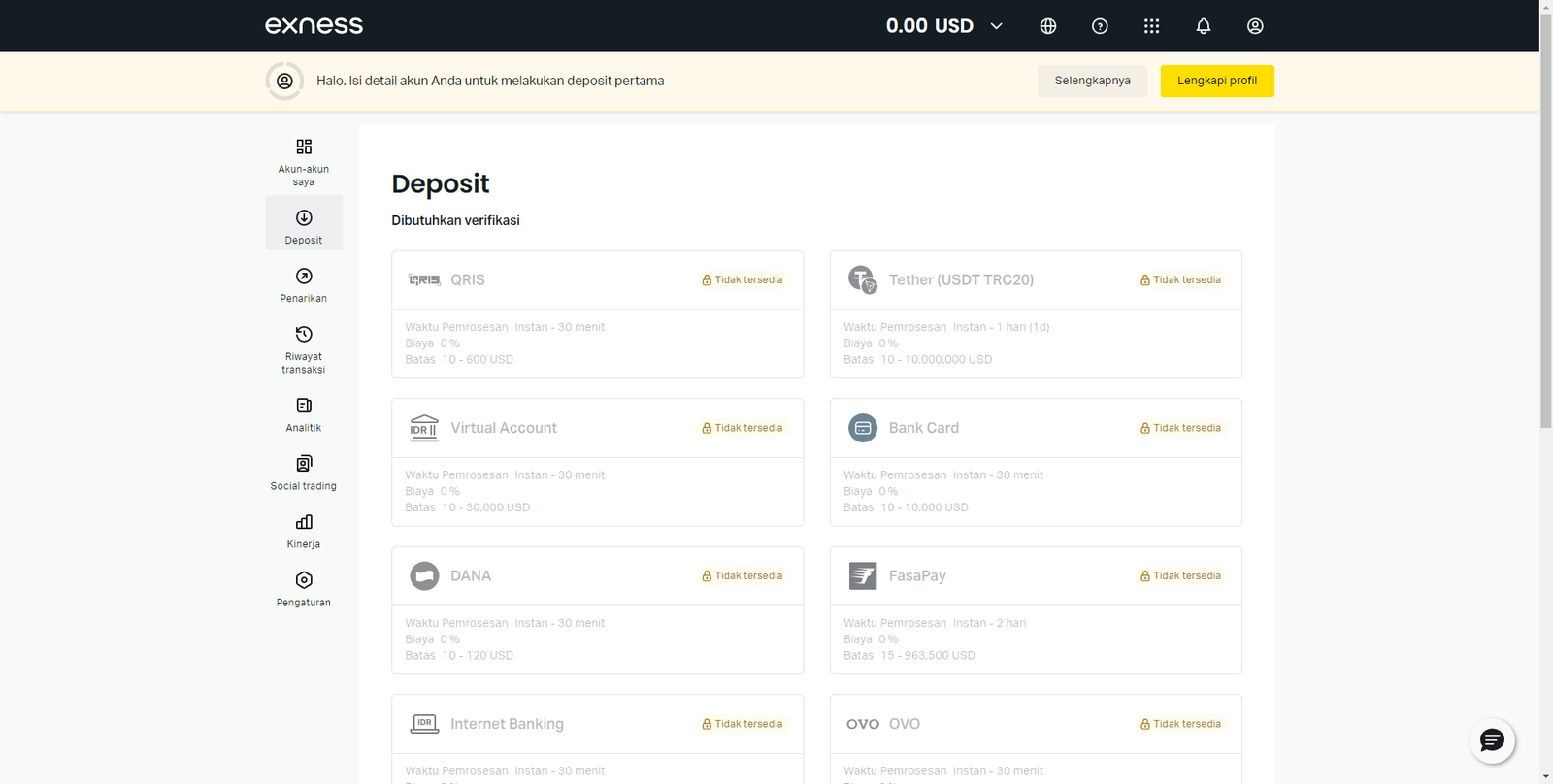Open Riwayat transaksi history icon
This screenshot has width=1553, height=784.
(x=304, y=348)
